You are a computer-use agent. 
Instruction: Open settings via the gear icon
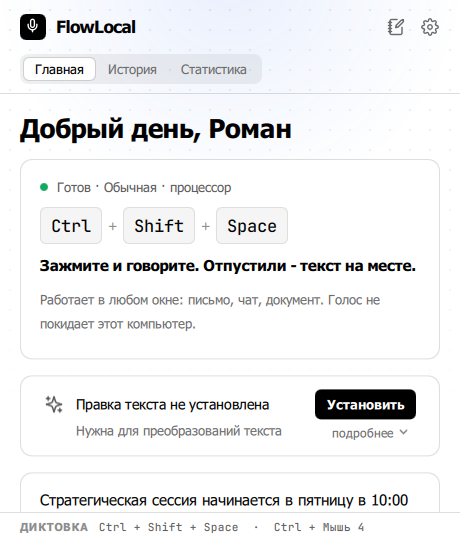[x=430, y=27]
